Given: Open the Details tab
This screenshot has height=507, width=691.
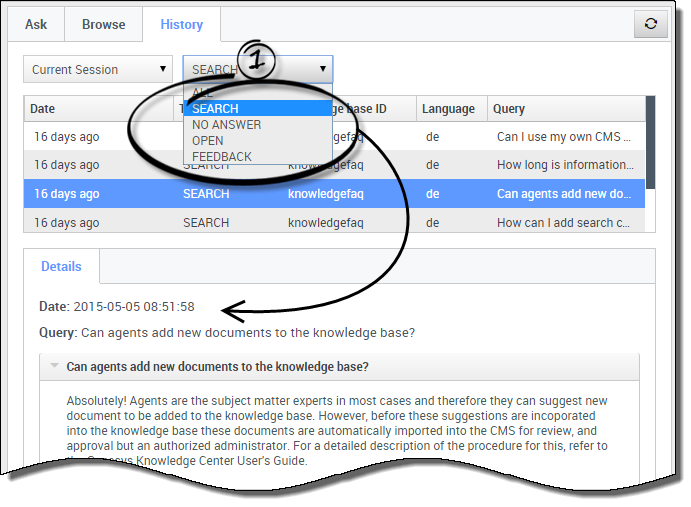Looking at the screenshot, I should click(62, 267).
